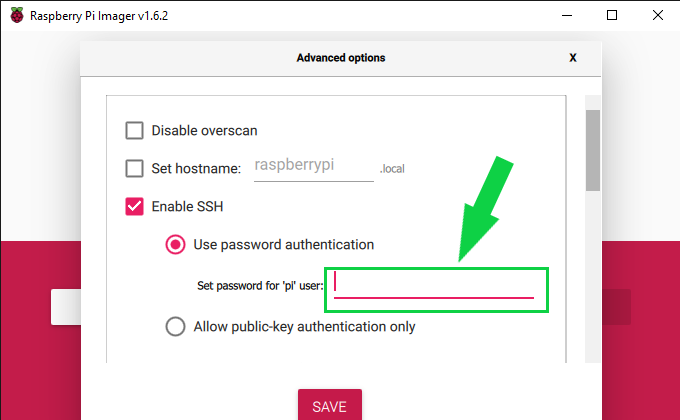Click the .local hostname suffix text

[x=393, y=170]
